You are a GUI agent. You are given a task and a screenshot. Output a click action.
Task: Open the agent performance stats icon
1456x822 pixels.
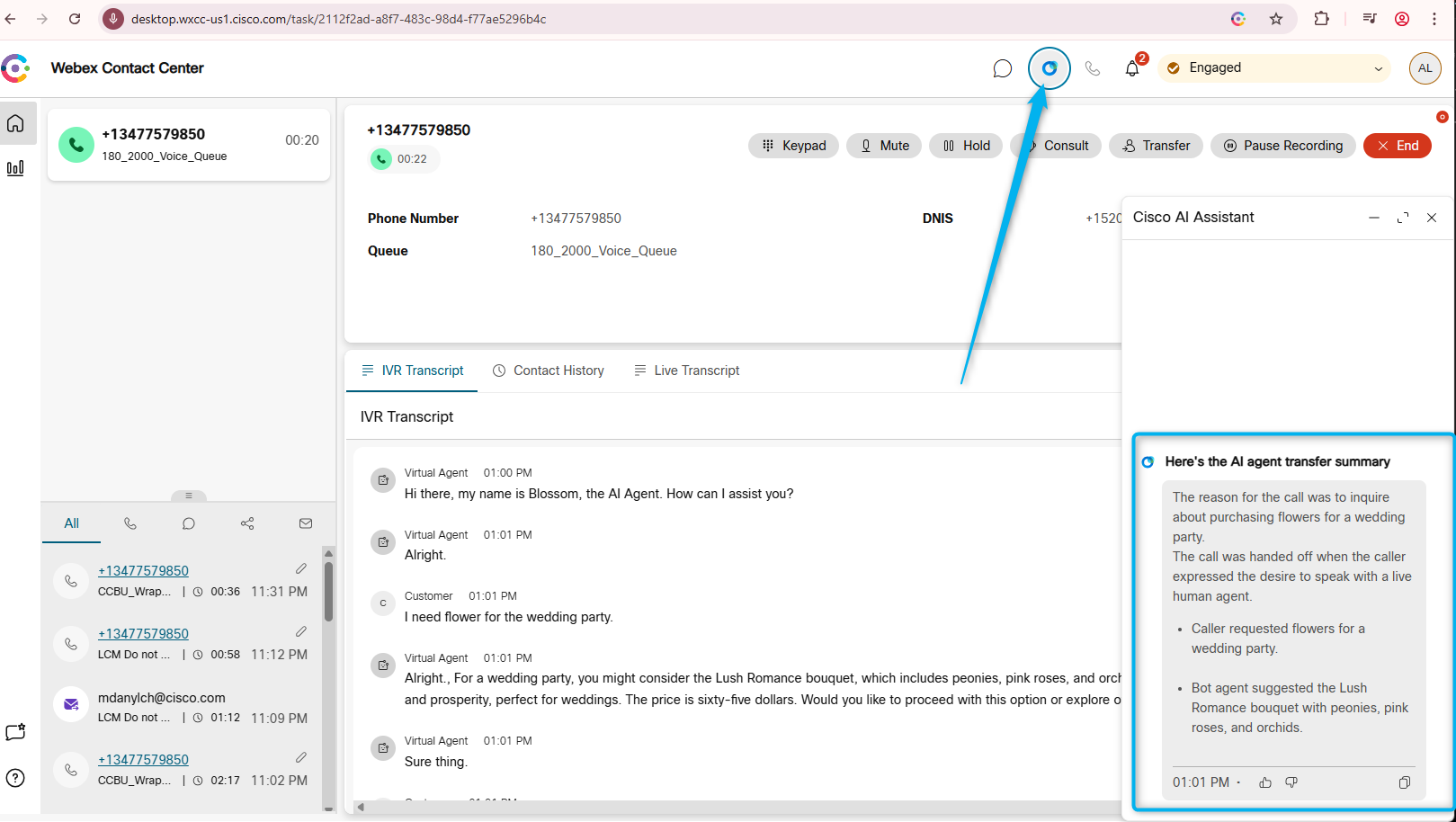[x=16, y=168]
